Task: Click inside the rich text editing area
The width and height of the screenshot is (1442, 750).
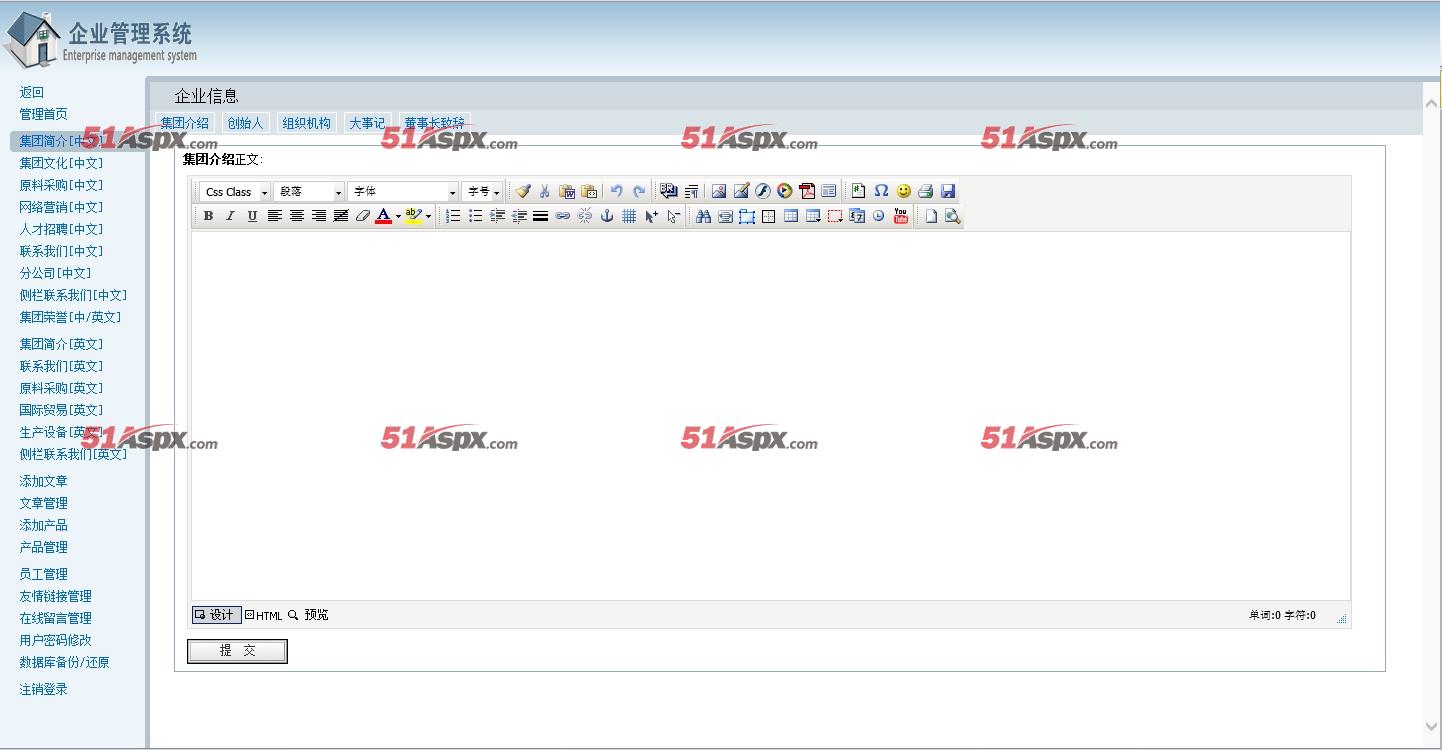Action: [x=770, y=416]
